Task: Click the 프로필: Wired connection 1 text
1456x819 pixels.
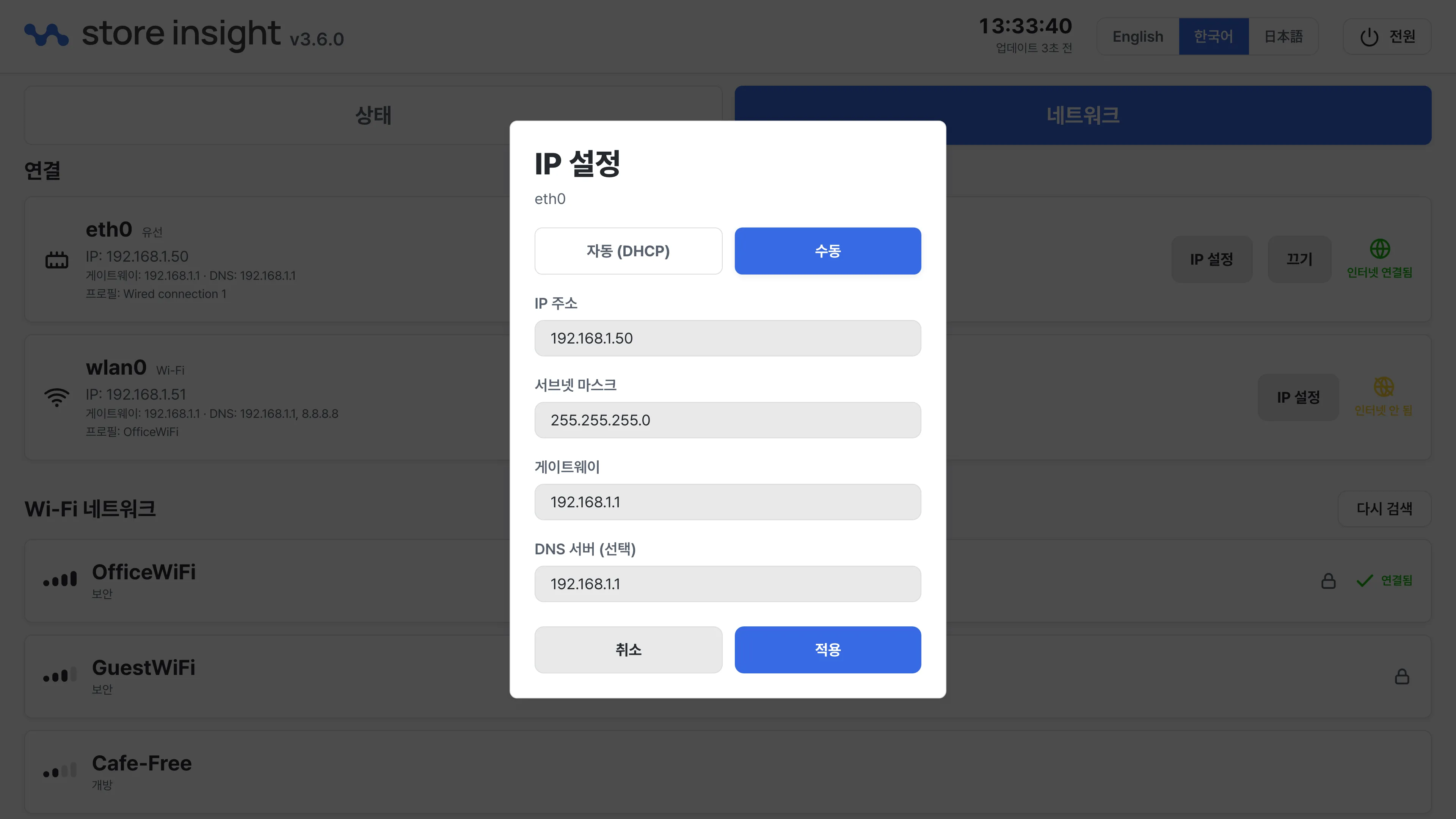Action: coord(156,294)
